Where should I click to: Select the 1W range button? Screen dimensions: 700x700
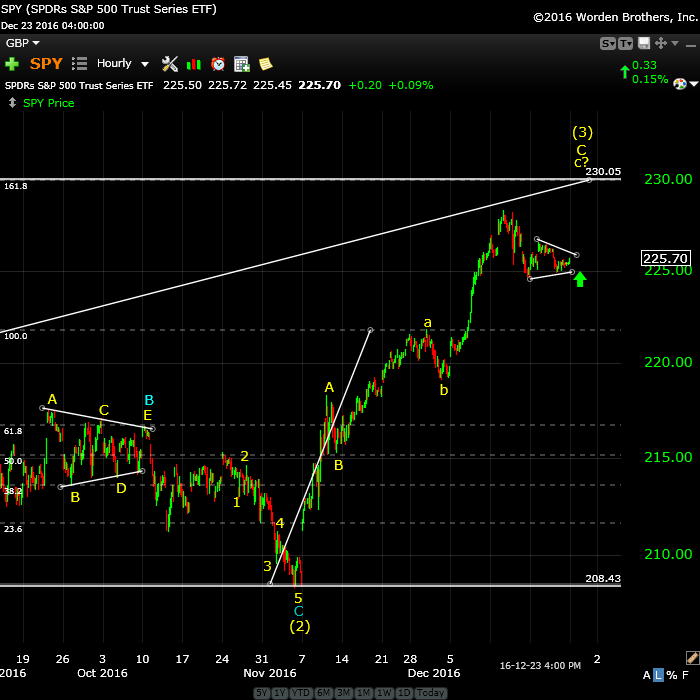pyautogui.click(x=384, y=692)
